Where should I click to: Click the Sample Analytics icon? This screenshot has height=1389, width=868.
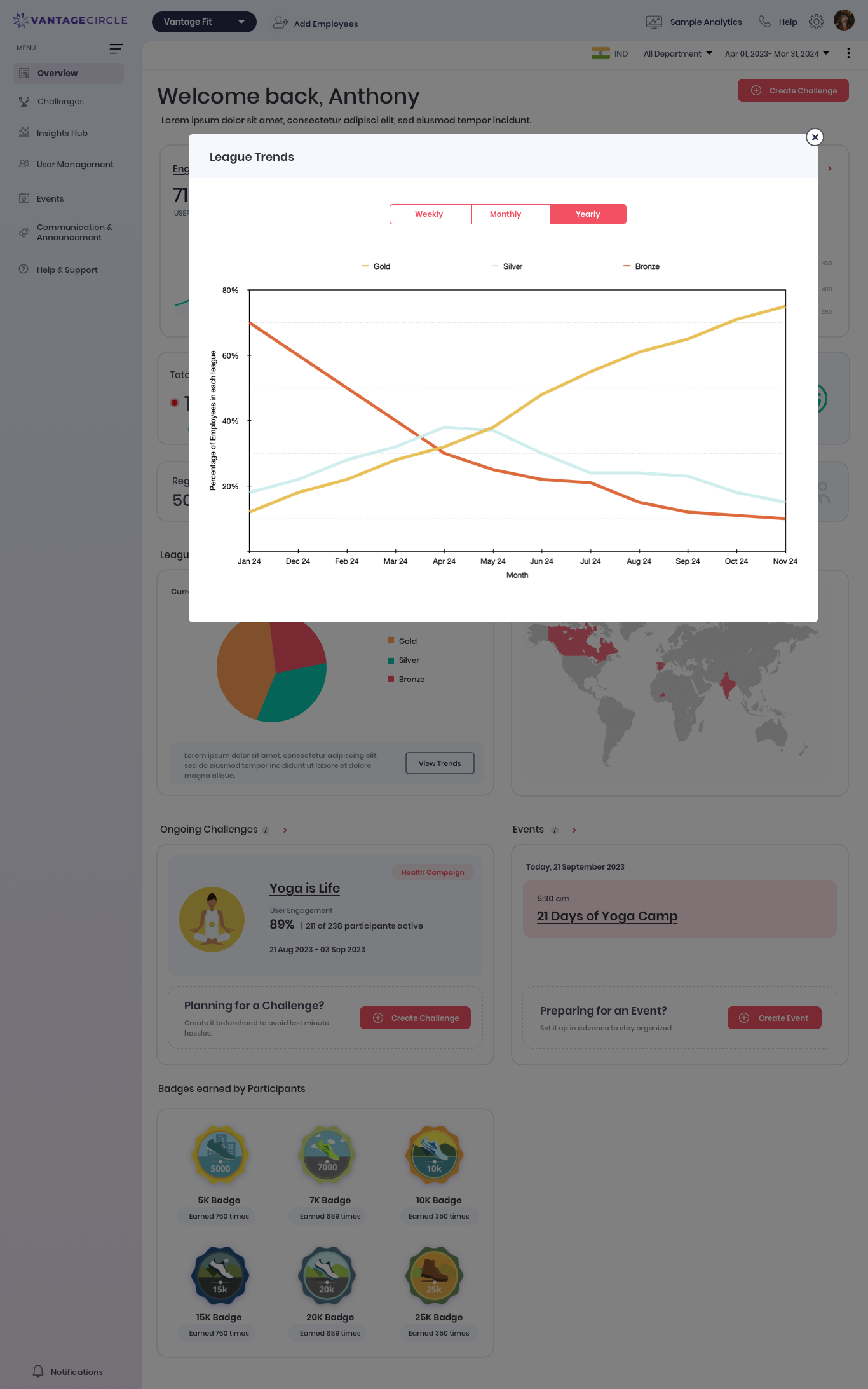[x=654, y=22]
